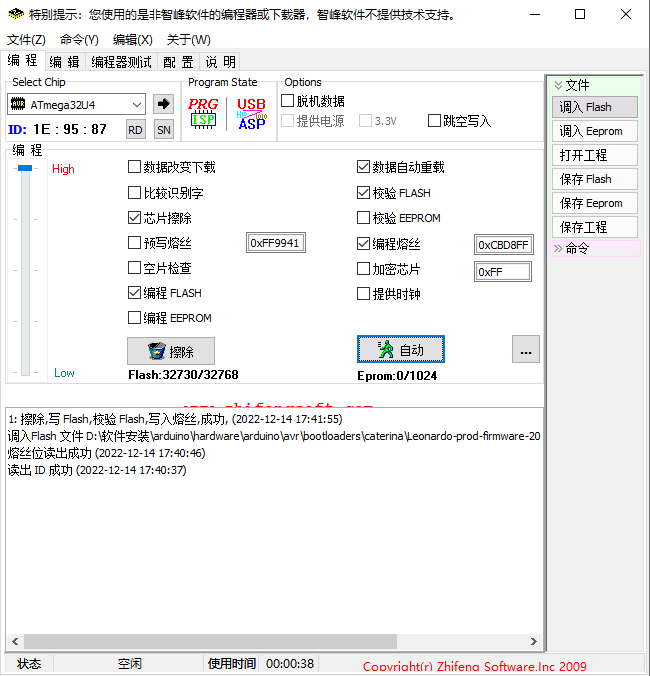Click the 空闲 status bar entry

(x=130, y=663)
